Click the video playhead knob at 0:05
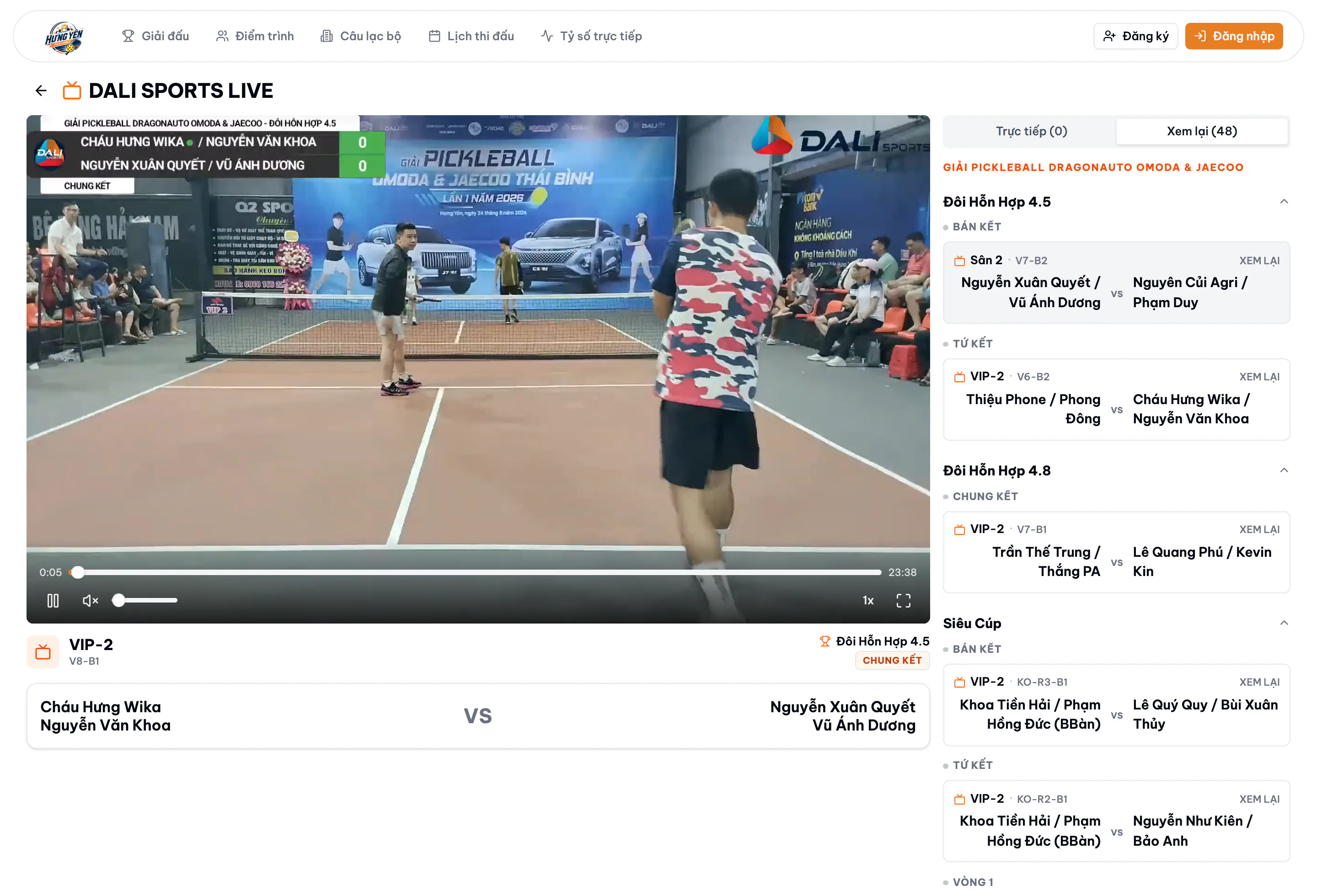Image resolution: width=1317 pixels, height=896 pixels. pos(78,573)
